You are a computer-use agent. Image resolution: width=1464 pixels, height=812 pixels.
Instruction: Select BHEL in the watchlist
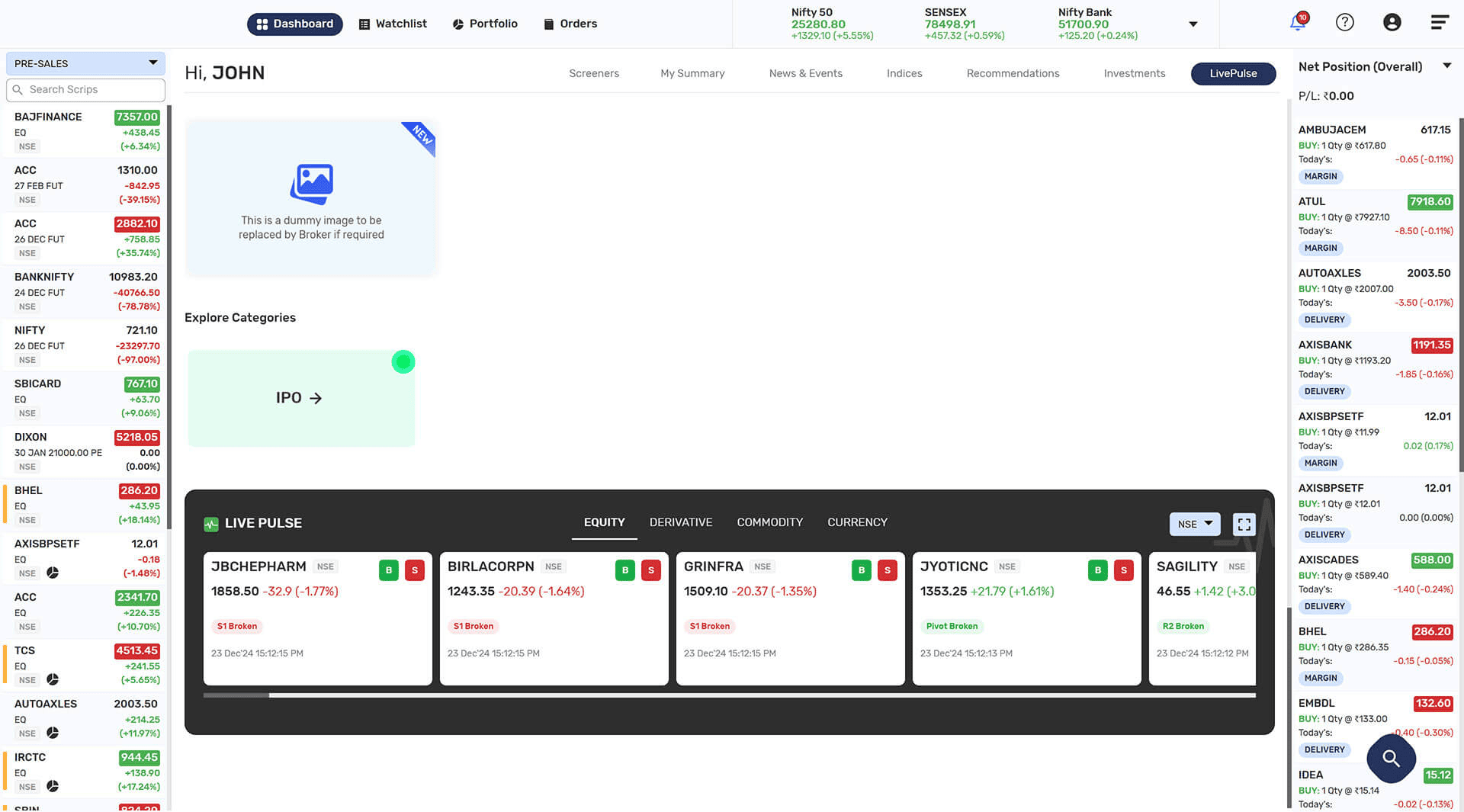click(84, 505)
